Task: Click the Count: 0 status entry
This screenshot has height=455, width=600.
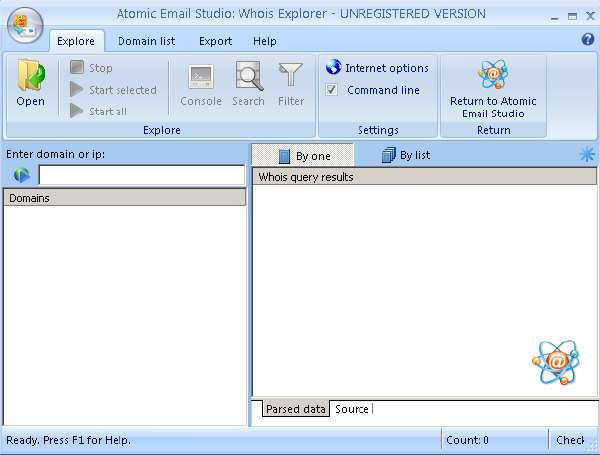Action: 467,440
